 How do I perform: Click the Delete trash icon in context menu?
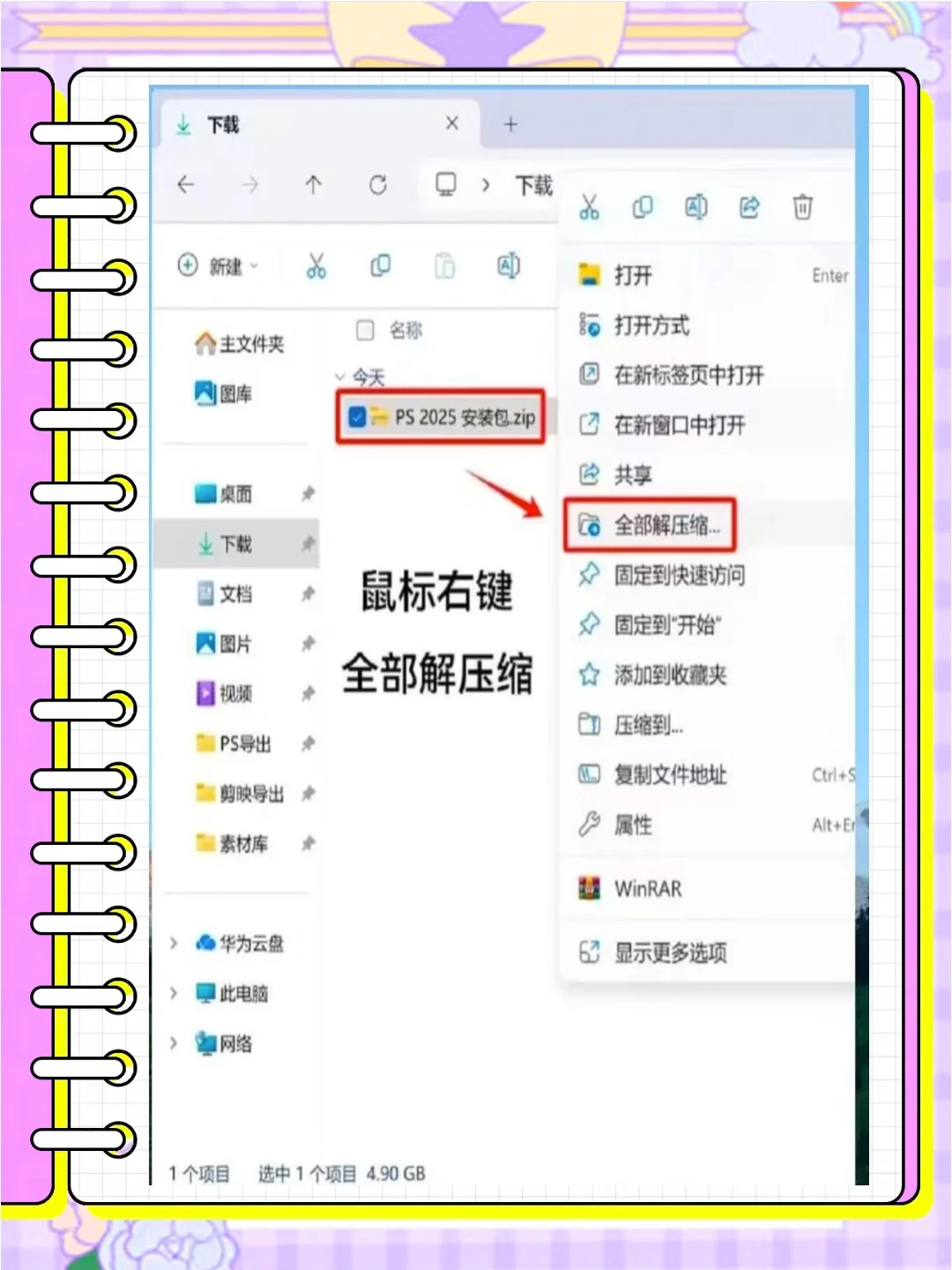802,208
